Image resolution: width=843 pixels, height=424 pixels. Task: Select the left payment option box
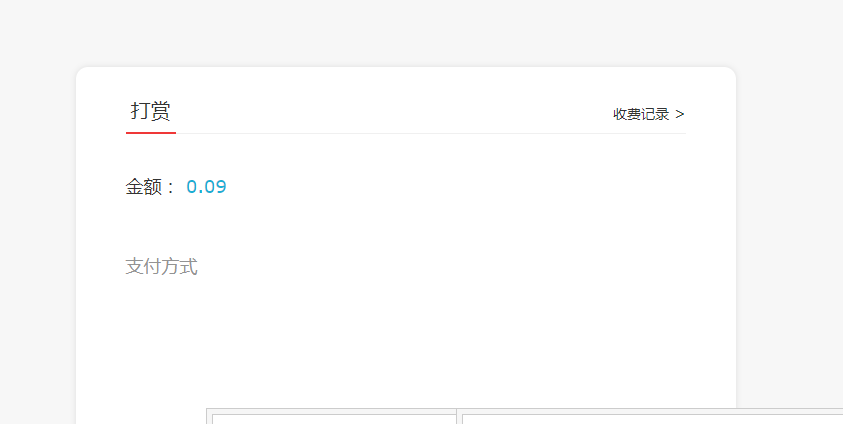[332, 417]
